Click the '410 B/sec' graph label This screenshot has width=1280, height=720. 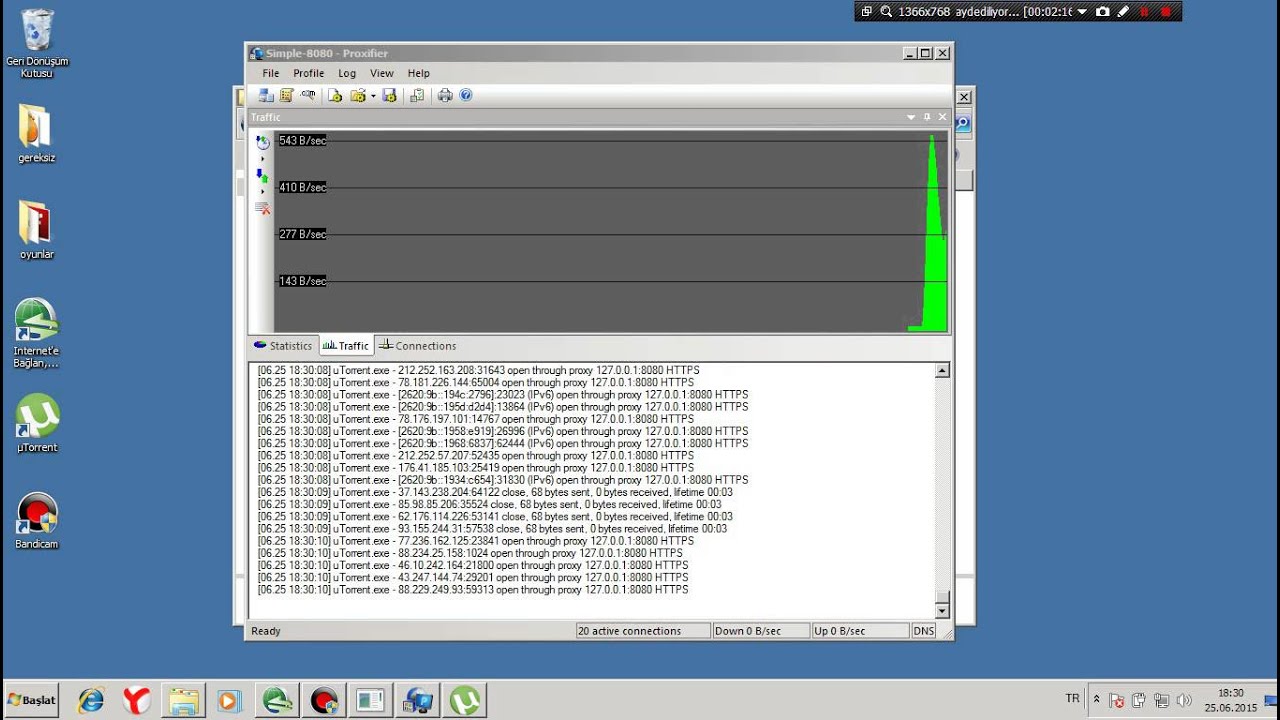tap(302, 188)
